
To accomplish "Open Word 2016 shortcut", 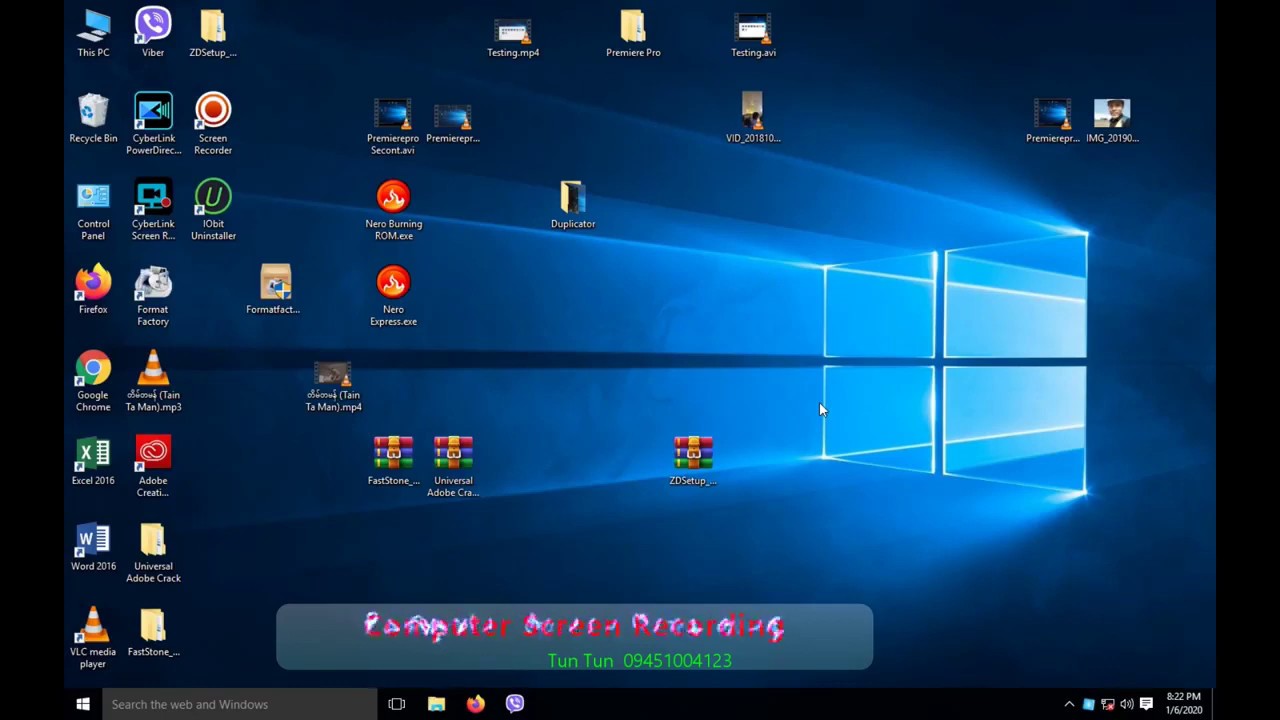I will click(x=93, y=547).
